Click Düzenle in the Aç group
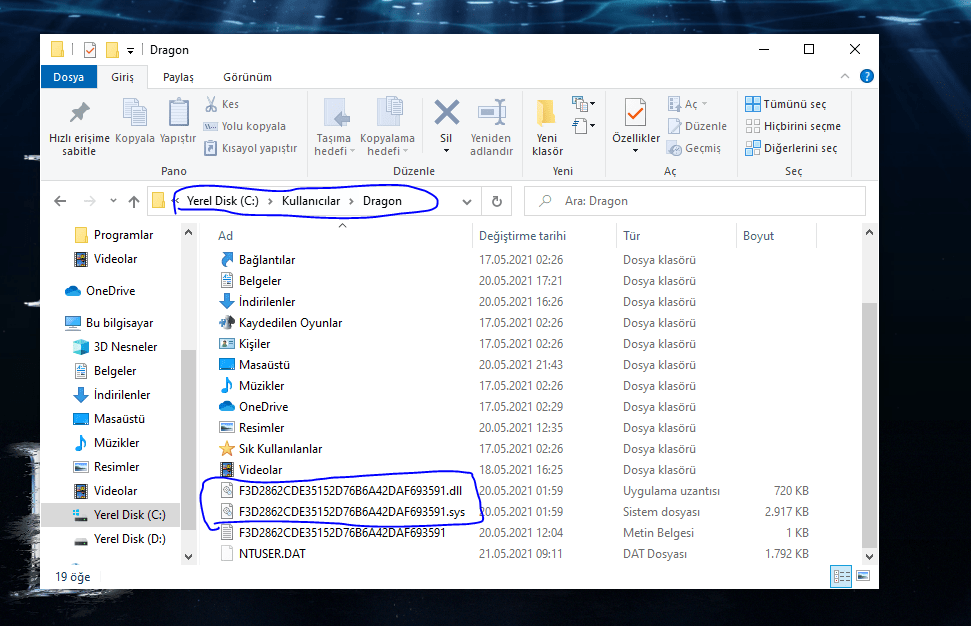 [x=697, y=126]
